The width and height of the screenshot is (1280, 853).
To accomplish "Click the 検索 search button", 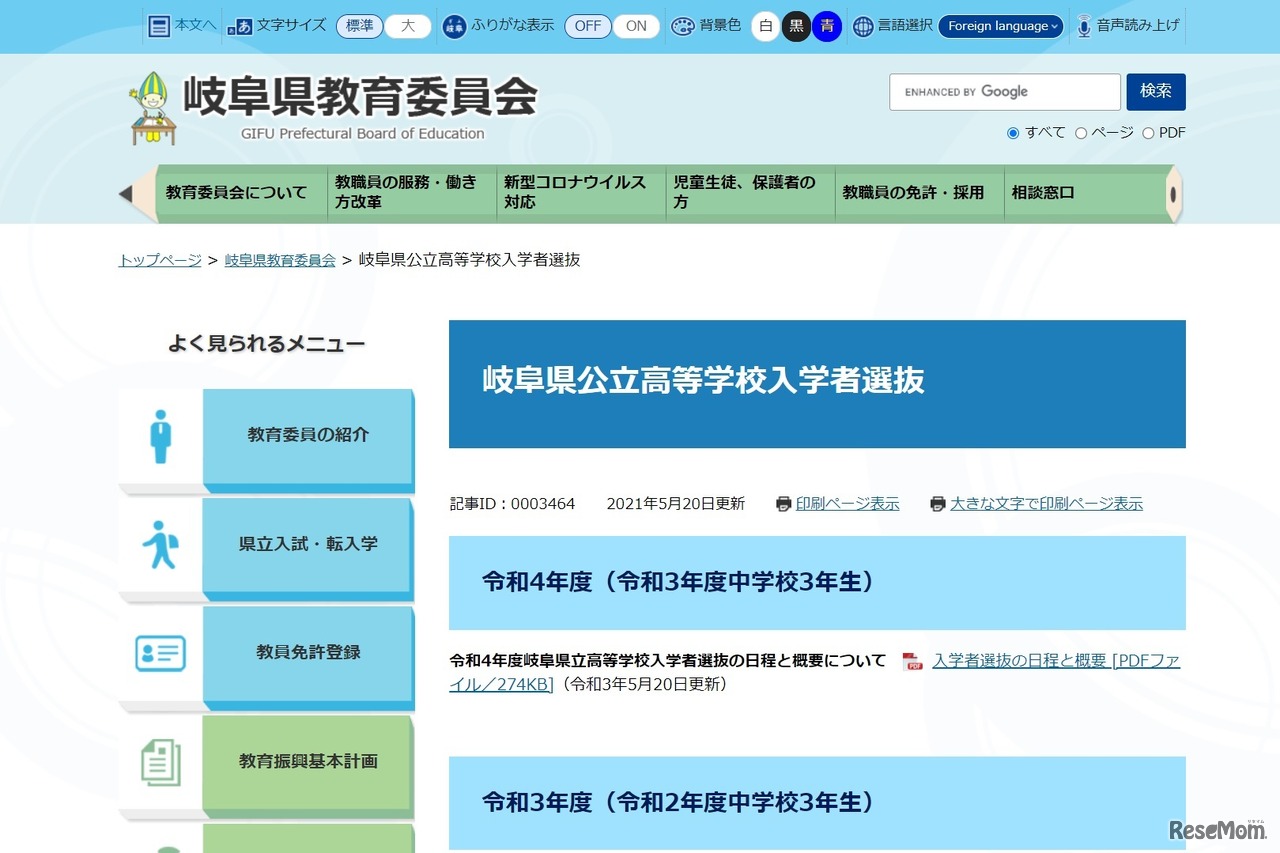I will tap(1156, 91).
